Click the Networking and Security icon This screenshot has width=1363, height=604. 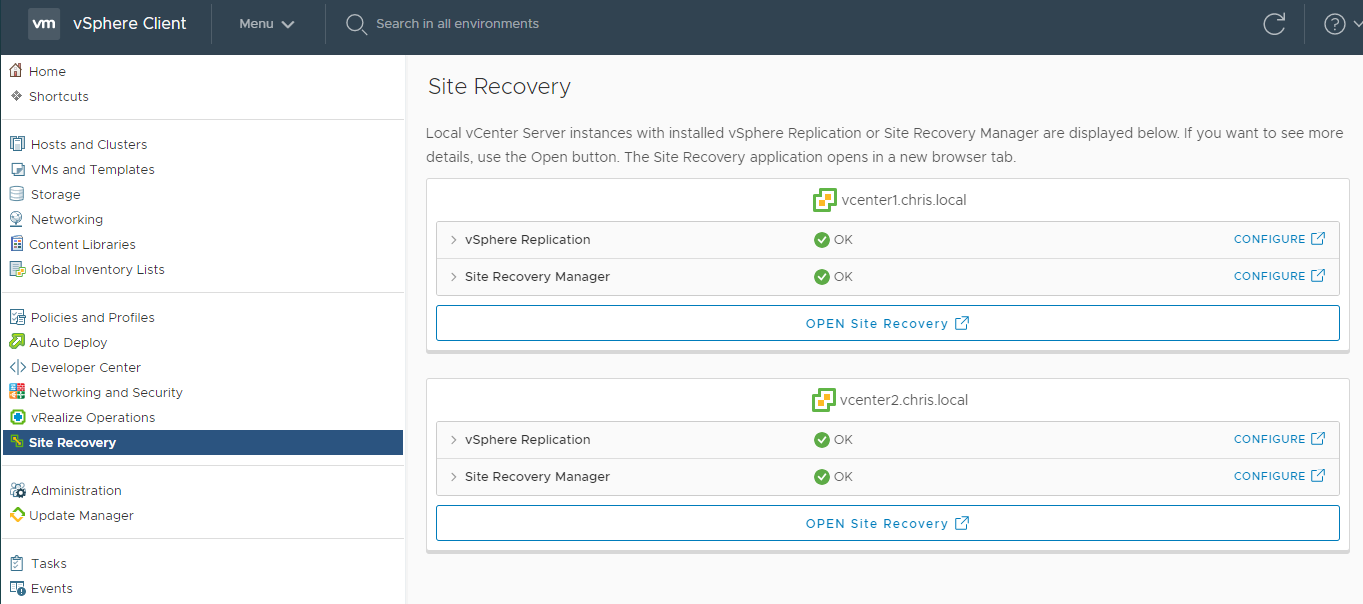[17, 392]
